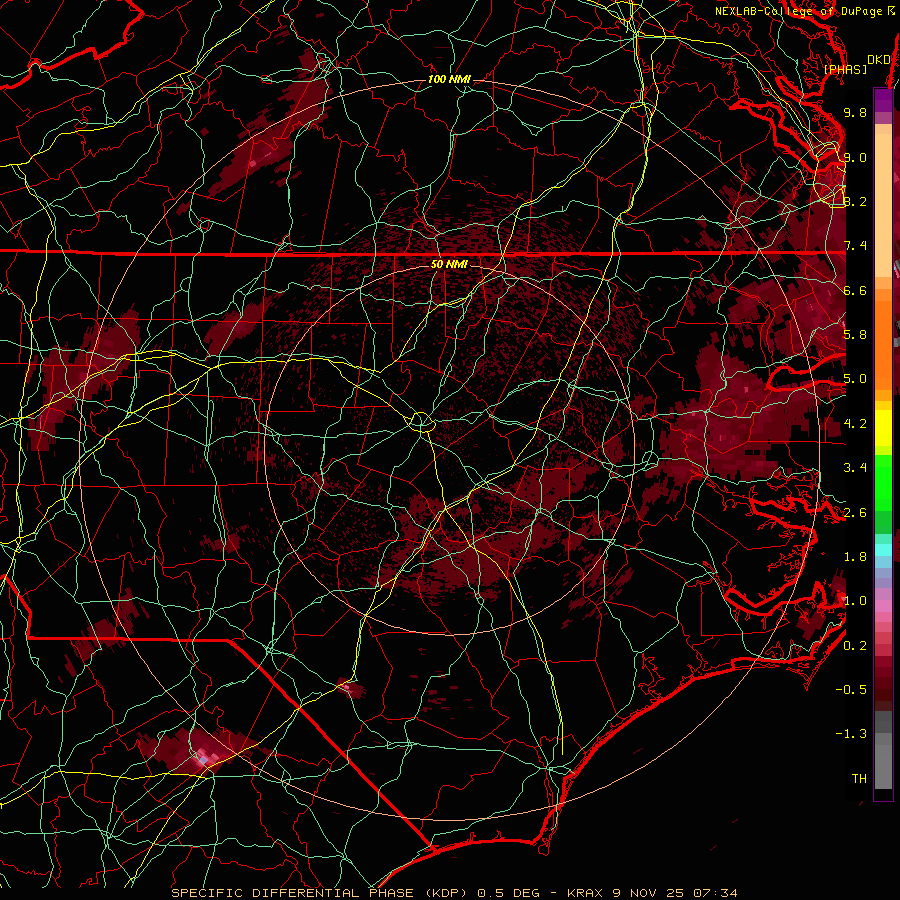Click the 0.2 legend scale value

pyautogui.click(x=855, y=646)
